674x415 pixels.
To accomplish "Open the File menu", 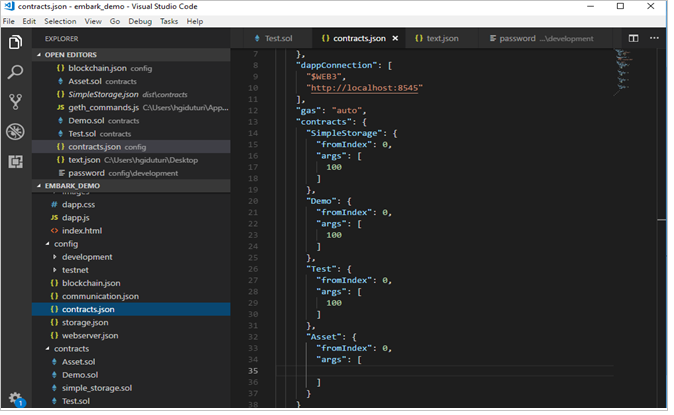I will (x=9, y=22).
